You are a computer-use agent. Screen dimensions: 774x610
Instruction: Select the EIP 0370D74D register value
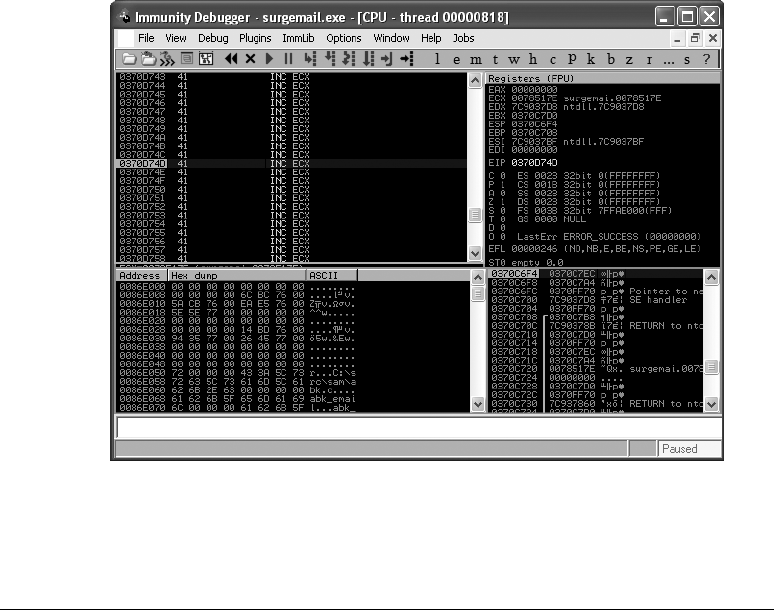tap(534, 162)
